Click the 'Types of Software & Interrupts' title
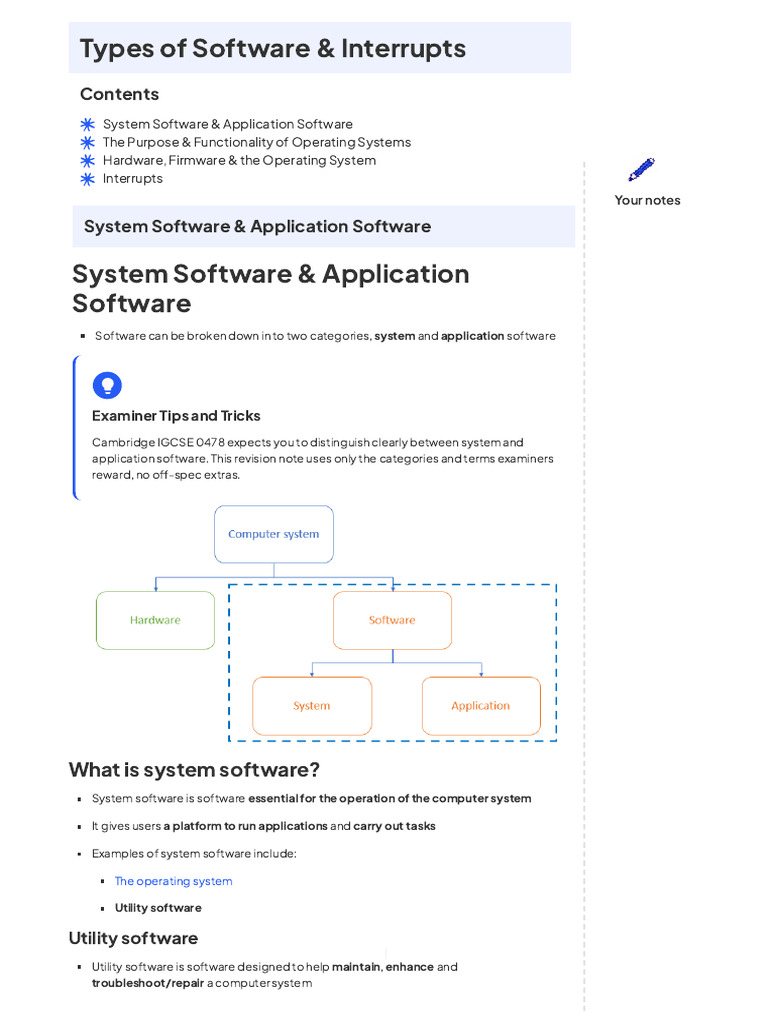This screenshot has width=768, height=1024. tap(273, 48)
